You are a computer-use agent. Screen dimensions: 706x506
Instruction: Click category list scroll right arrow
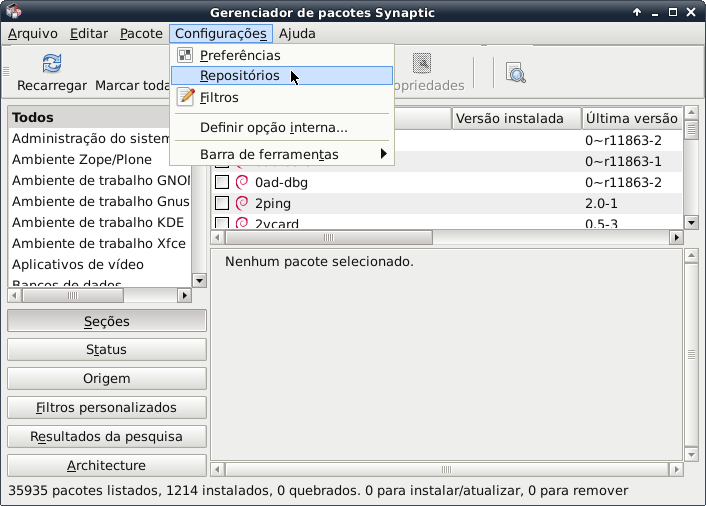coord(184,296)
